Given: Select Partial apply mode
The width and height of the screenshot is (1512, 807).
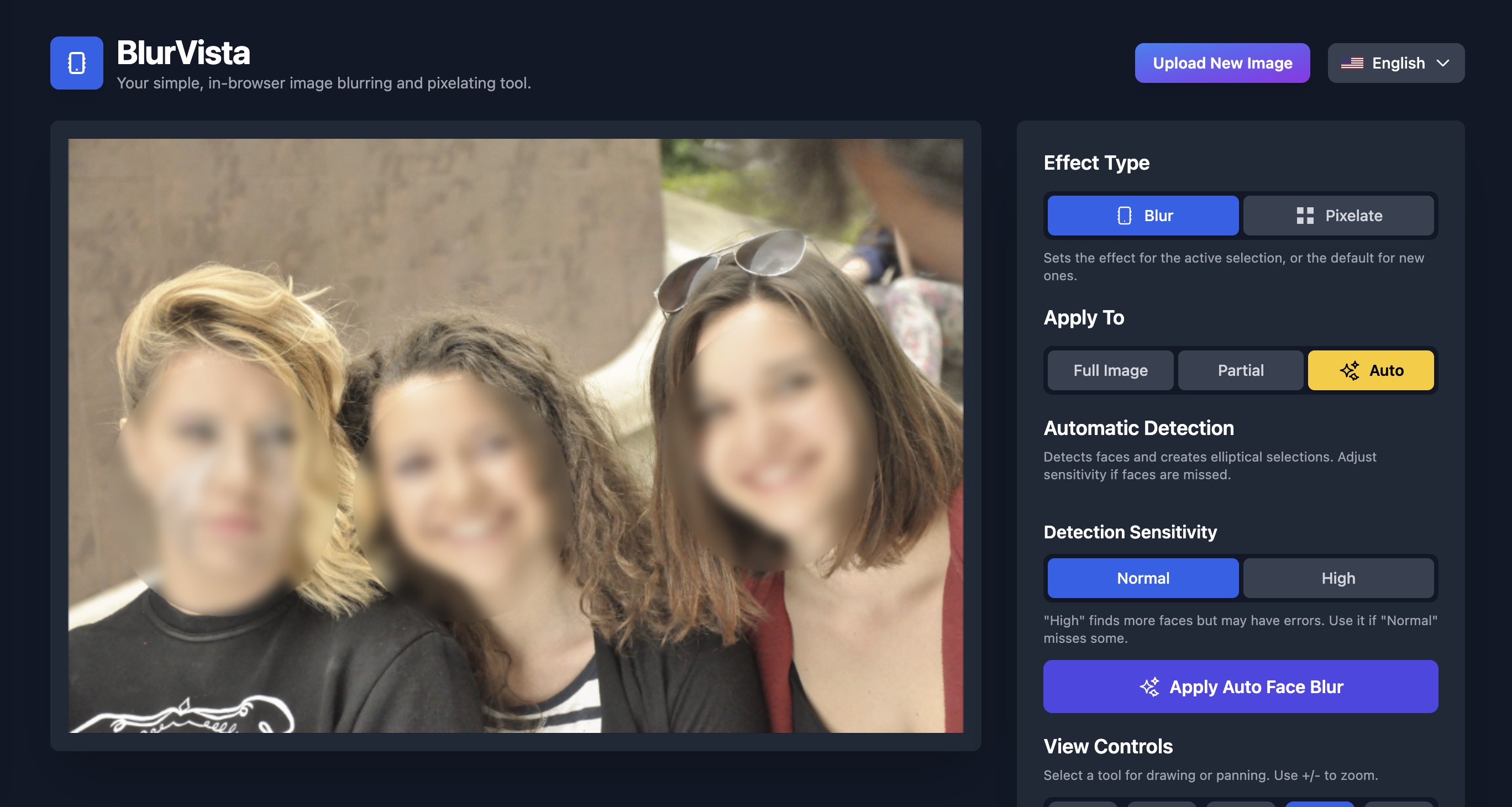Looking at the screenshot, I should [x=1240, y=370].
